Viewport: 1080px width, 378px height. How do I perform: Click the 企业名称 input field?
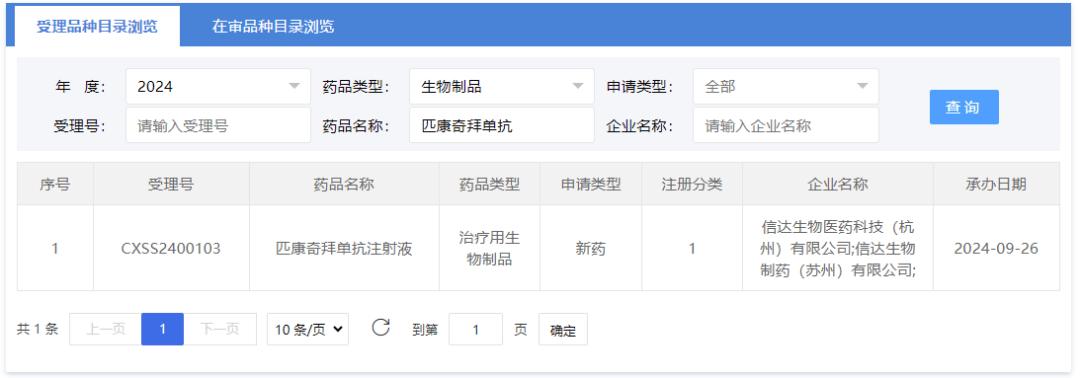[x=786, y=125]
